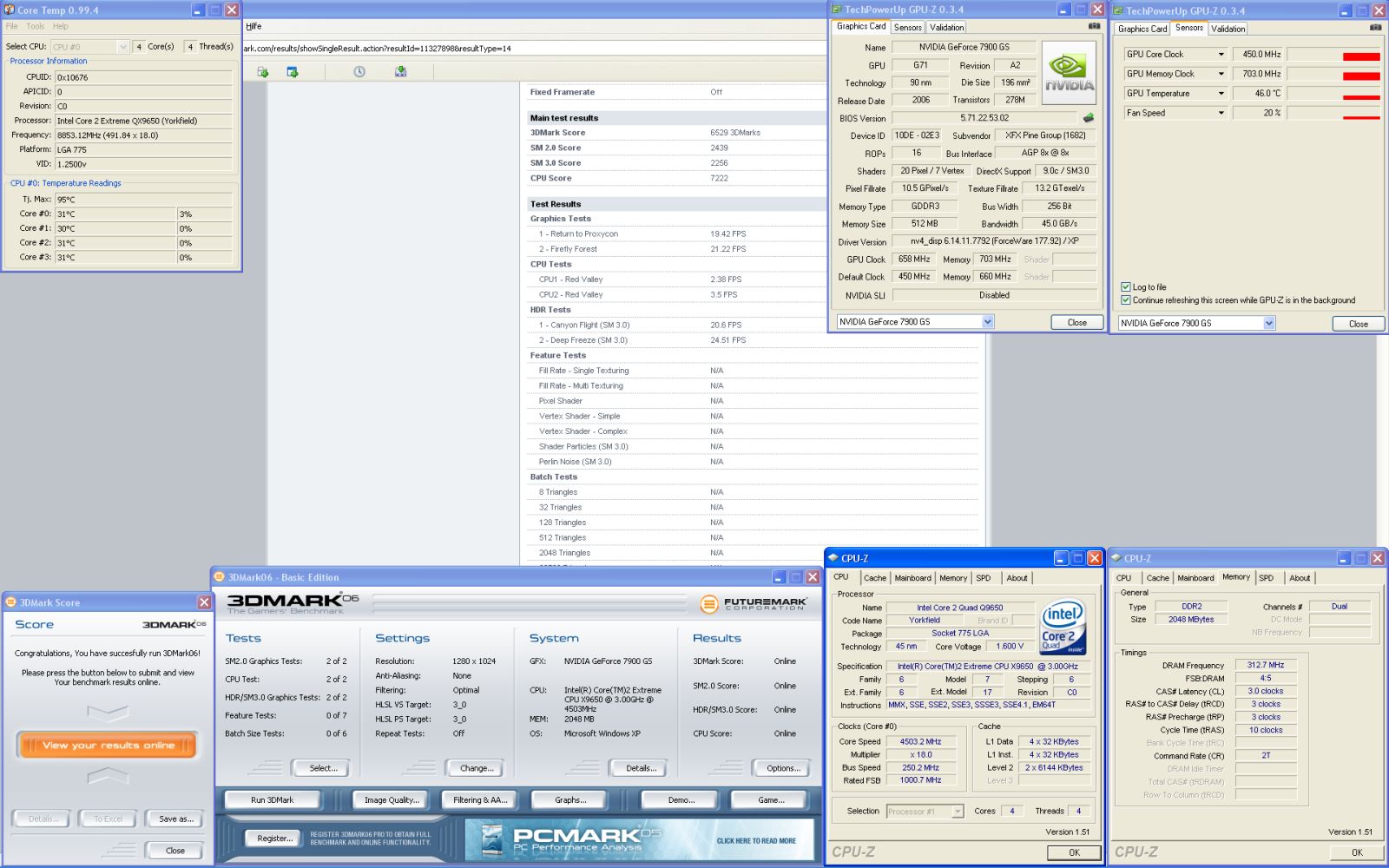The height and width of the screenshot is (868, 1389).
Task: Click the 3DMark Score window title icon
Action: tap(11, 602)
